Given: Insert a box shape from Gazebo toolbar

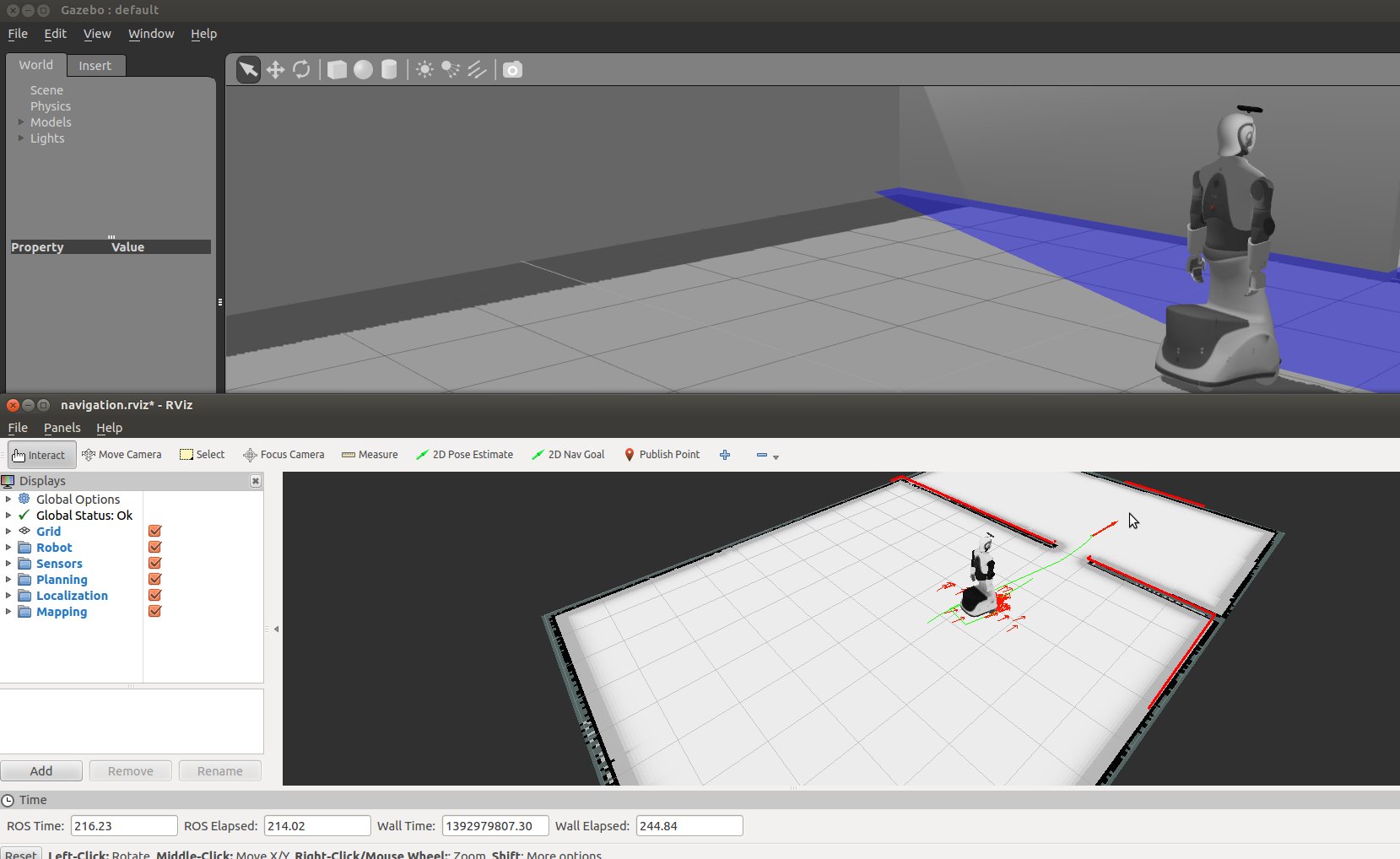Looking at the screenshot, I should click(x=337, y=70).
